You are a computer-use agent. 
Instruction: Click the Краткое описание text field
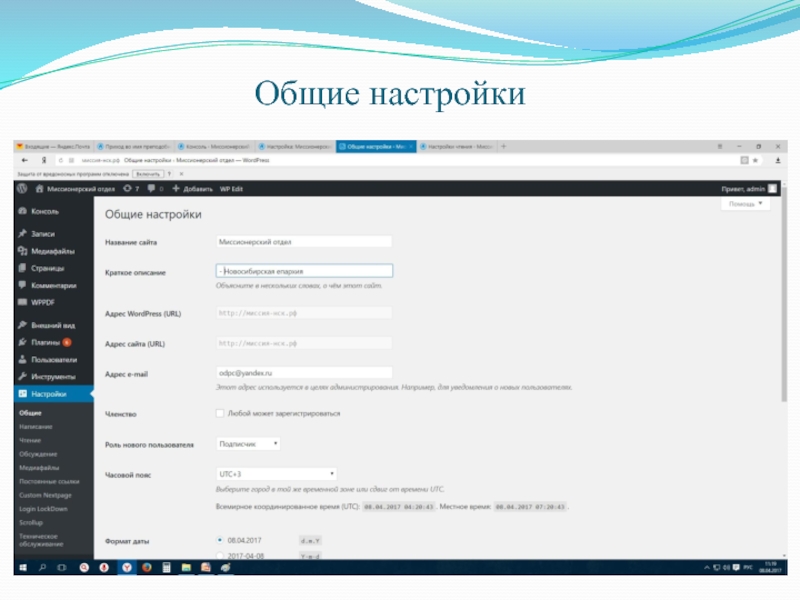pyautogui.click(x=304, y=271)
